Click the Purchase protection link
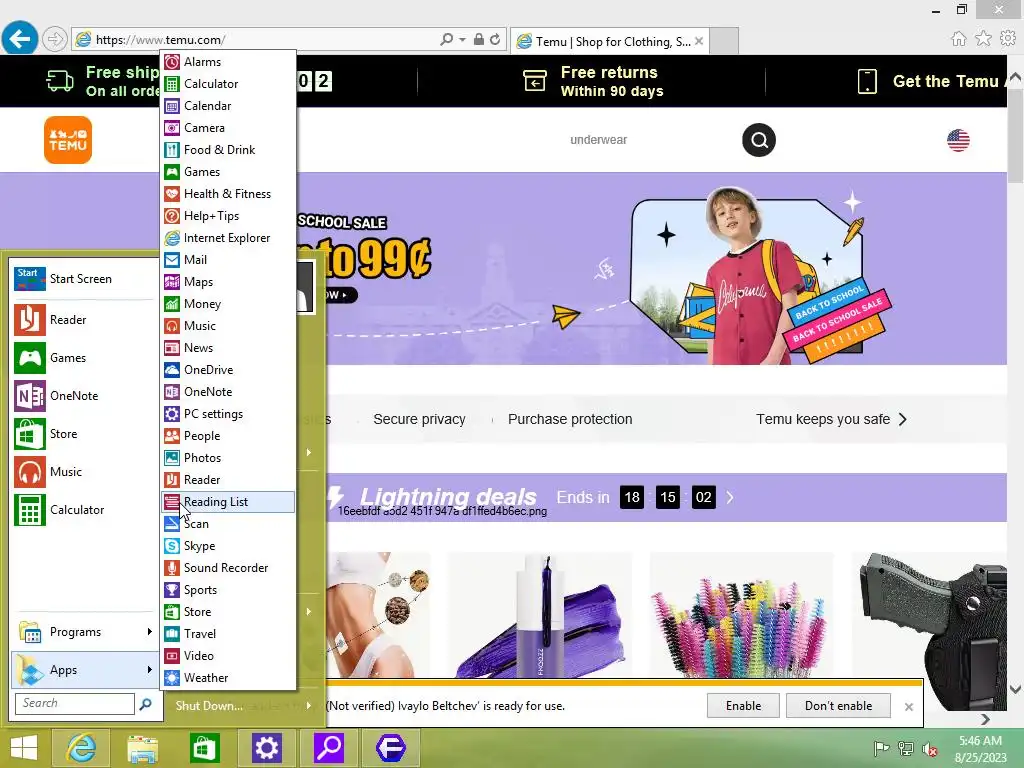The width and height of the screenshot is (1024, 768). 570,419
